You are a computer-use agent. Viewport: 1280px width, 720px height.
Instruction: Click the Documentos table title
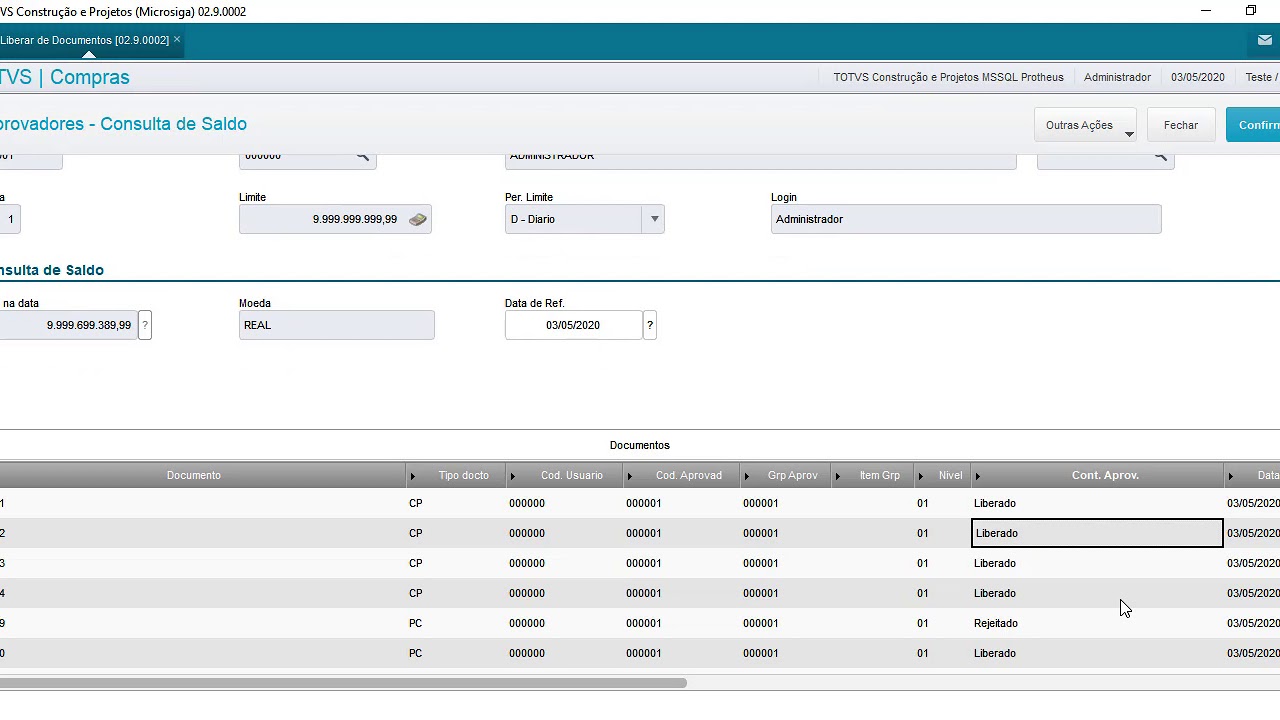pyautogui.click(x=640, y=445)
